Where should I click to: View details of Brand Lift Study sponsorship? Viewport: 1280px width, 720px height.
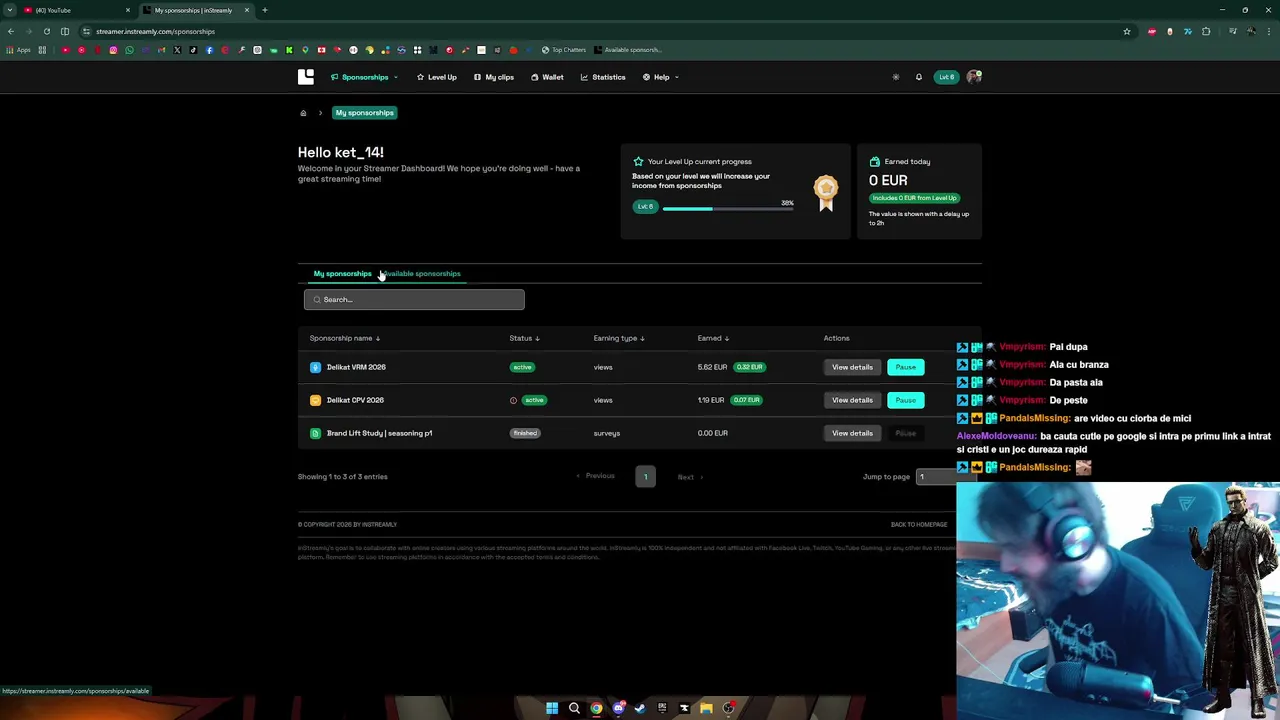(852, 433)
